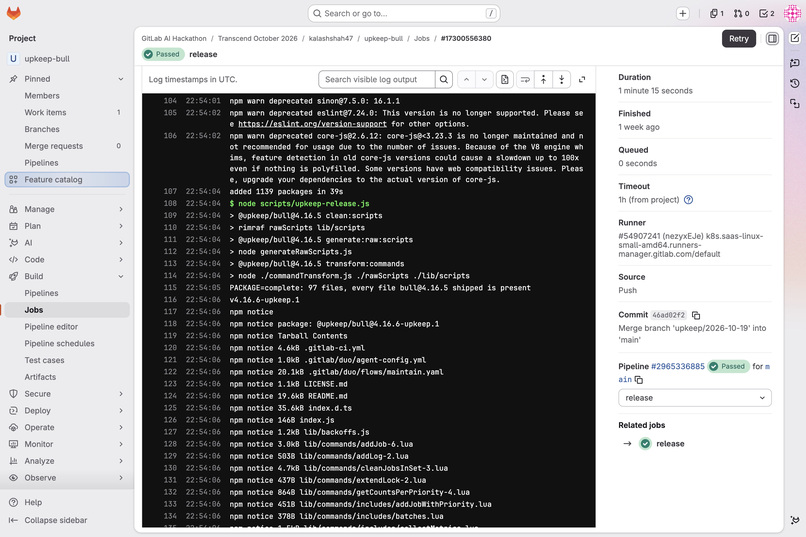
Task: Open merge requests counter icon
Action: [741, 13]
